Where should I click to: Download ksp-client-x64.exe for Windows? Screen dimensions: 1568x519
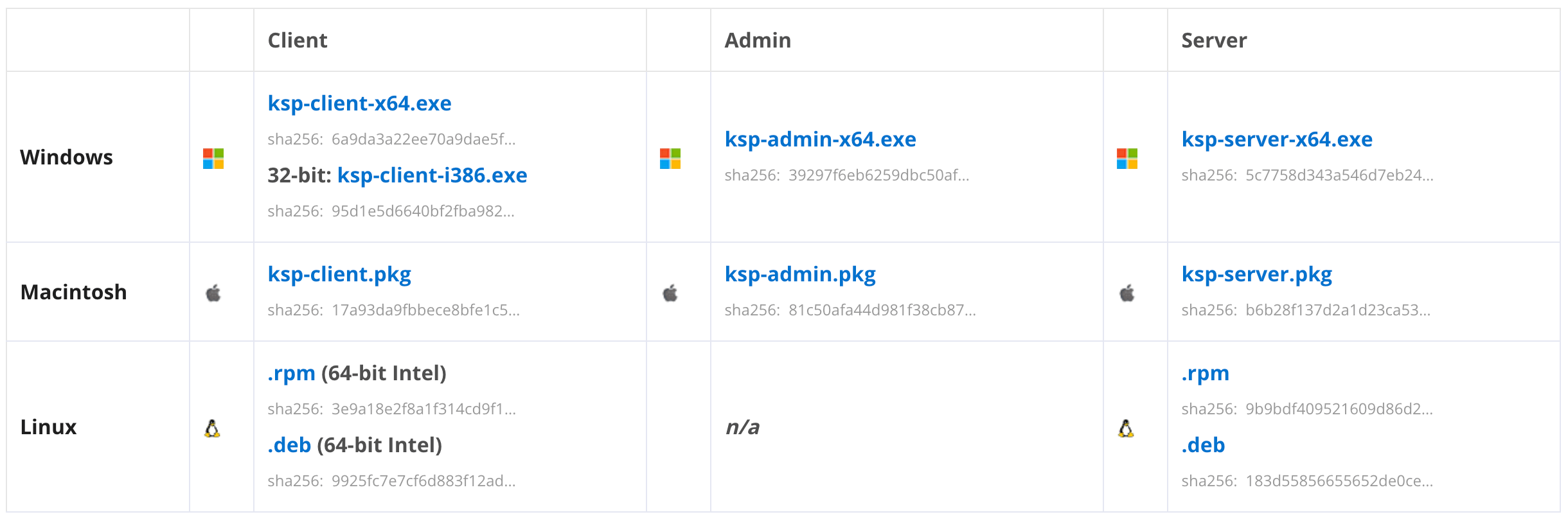pos(360,103)
